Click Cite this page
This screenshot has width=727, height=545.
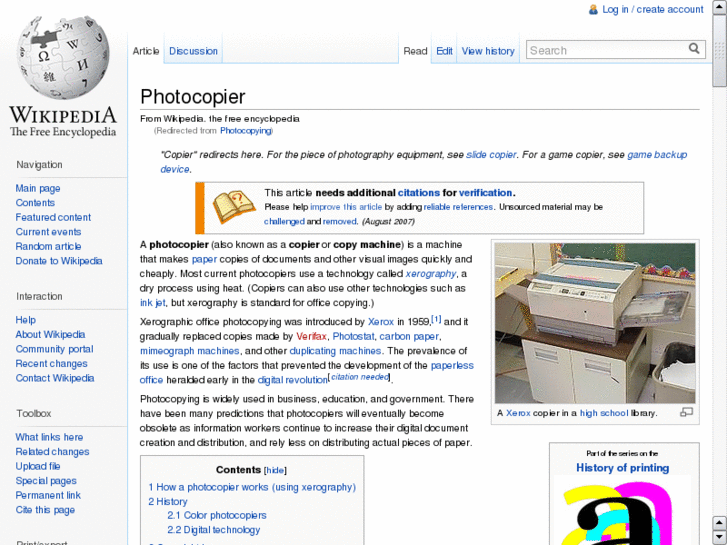pos(45,510)
